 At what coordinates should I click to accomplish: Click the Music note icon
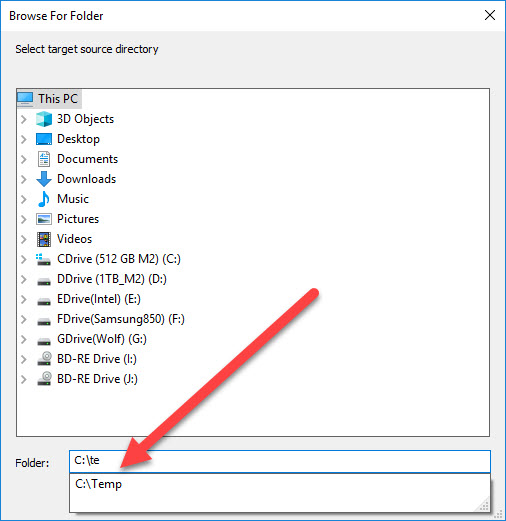(x=44, y=199)
